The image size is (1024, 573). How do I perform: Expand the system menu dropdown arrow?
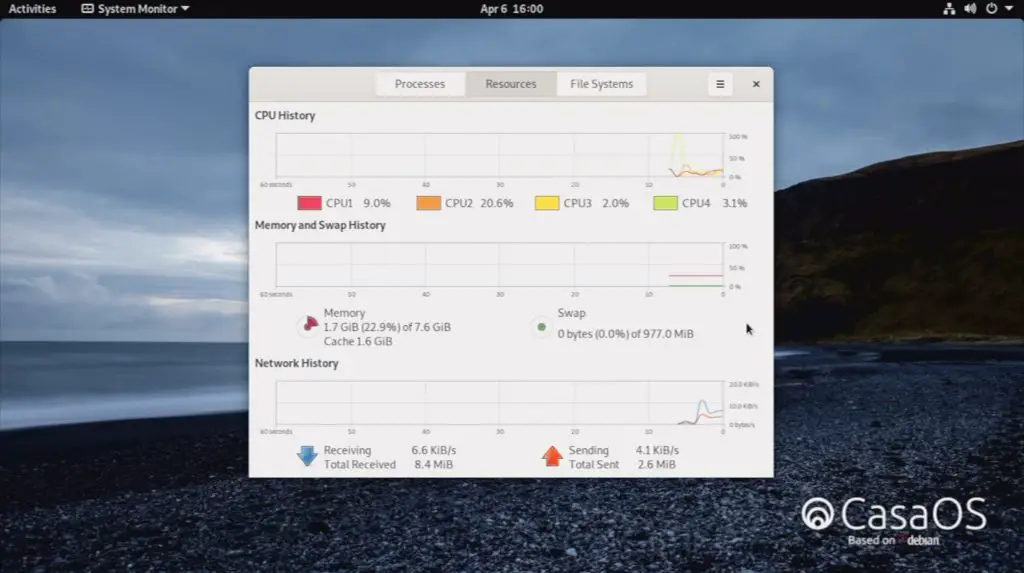coord(1008,9)
